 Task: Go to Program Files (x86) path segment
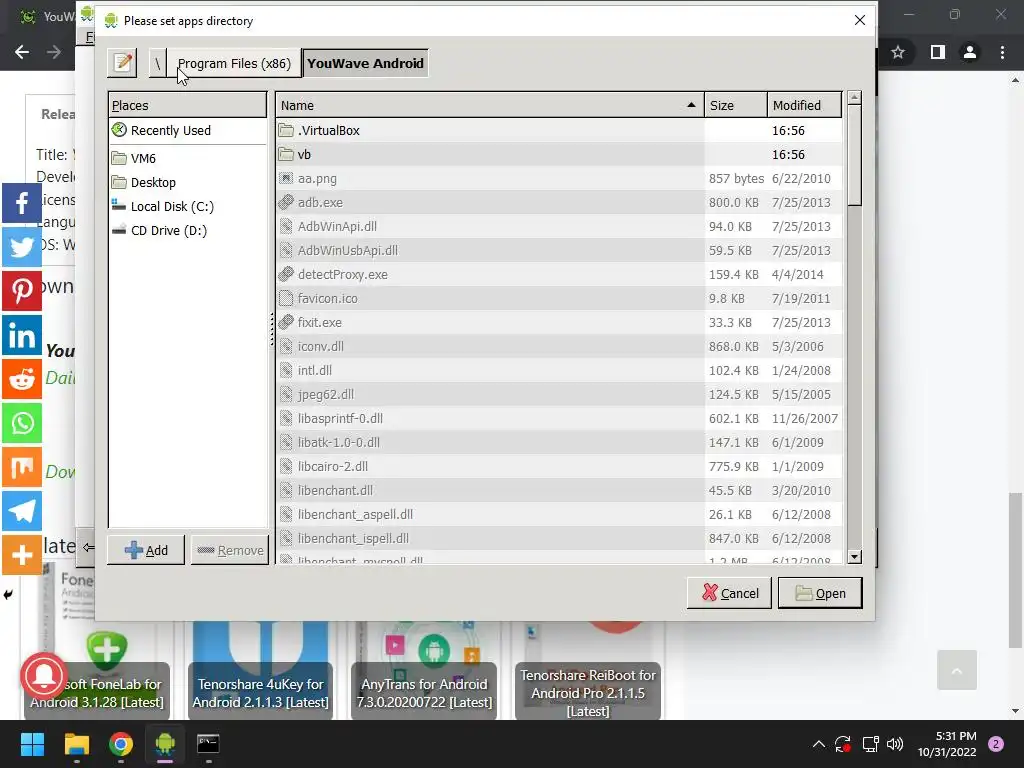click(x=234, y=63)
